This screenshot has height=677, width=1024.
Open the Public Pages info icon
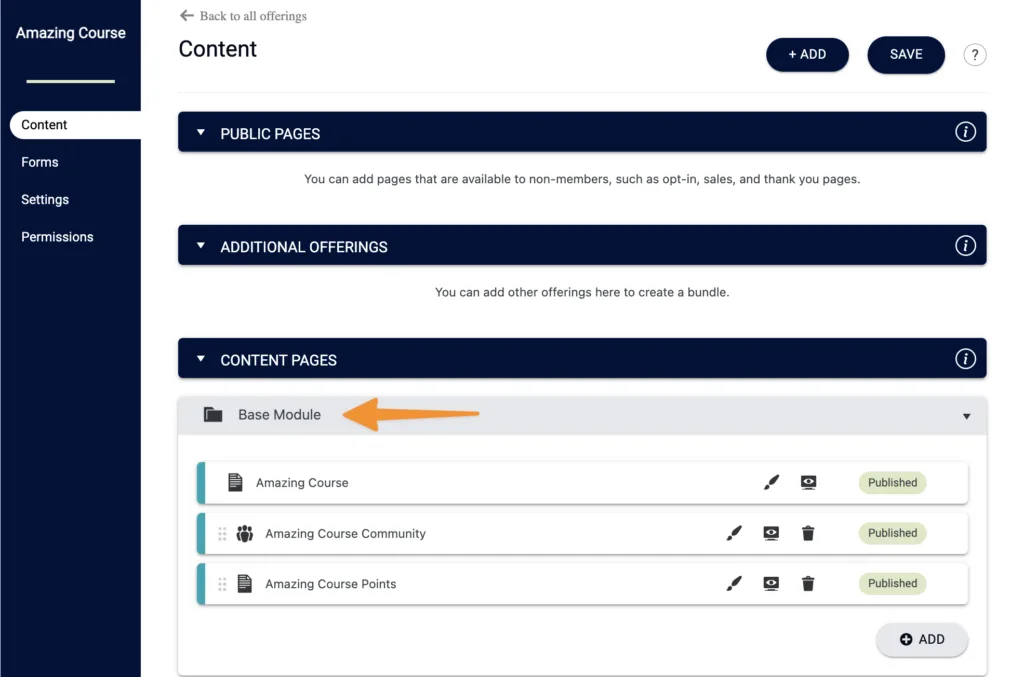click(965, 132)
